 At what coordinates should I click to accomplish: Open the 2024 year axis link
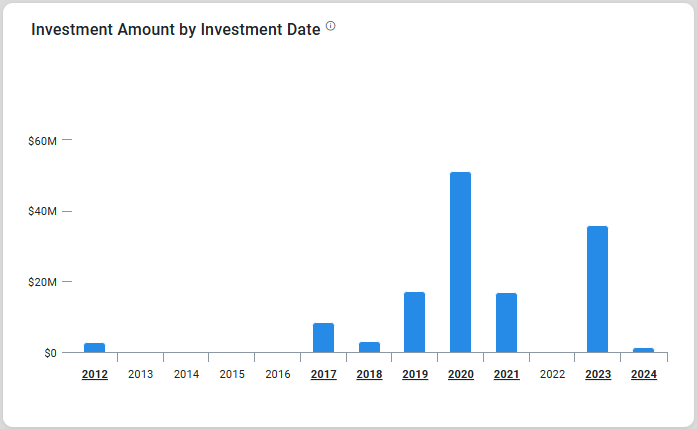[643, 374]
